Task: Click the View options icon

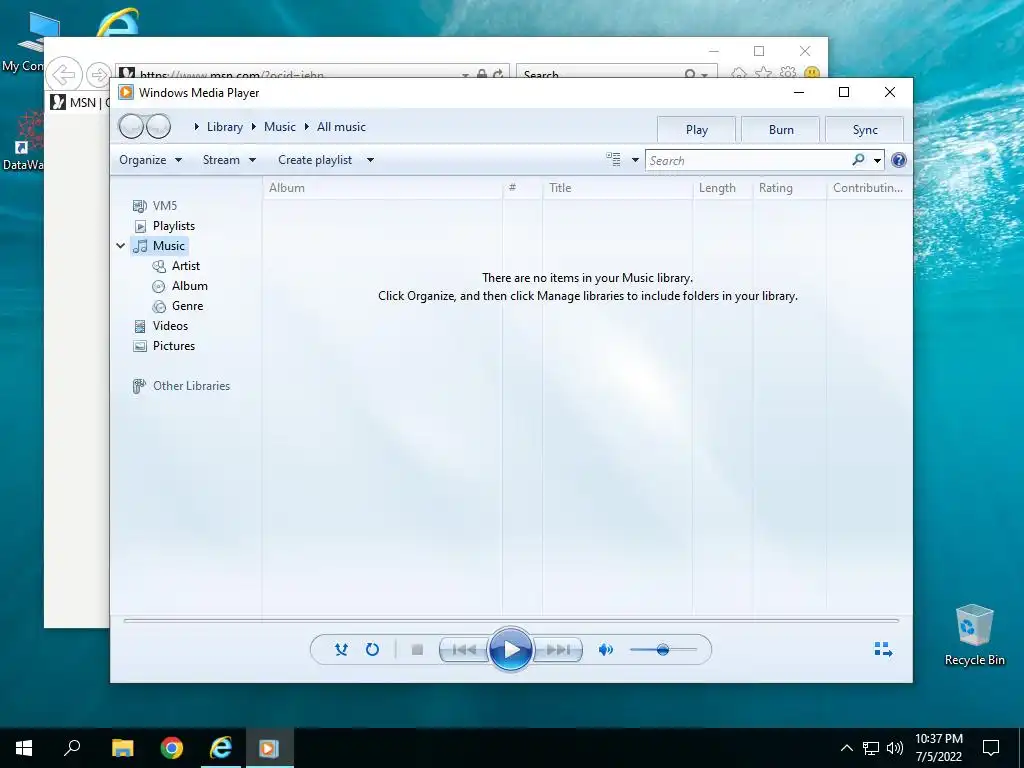Action: 613,159
